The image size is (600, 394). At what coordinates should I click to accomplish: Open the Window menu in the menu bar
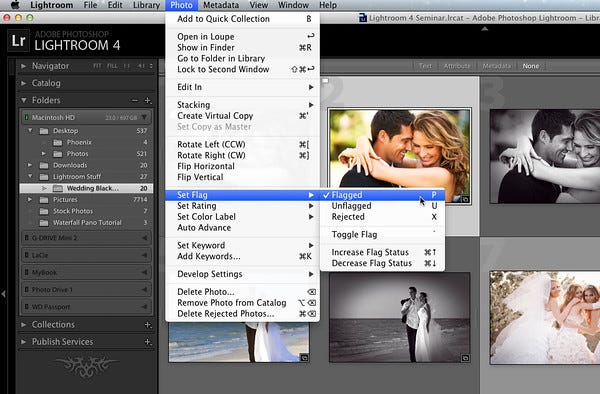pos(293,5)
